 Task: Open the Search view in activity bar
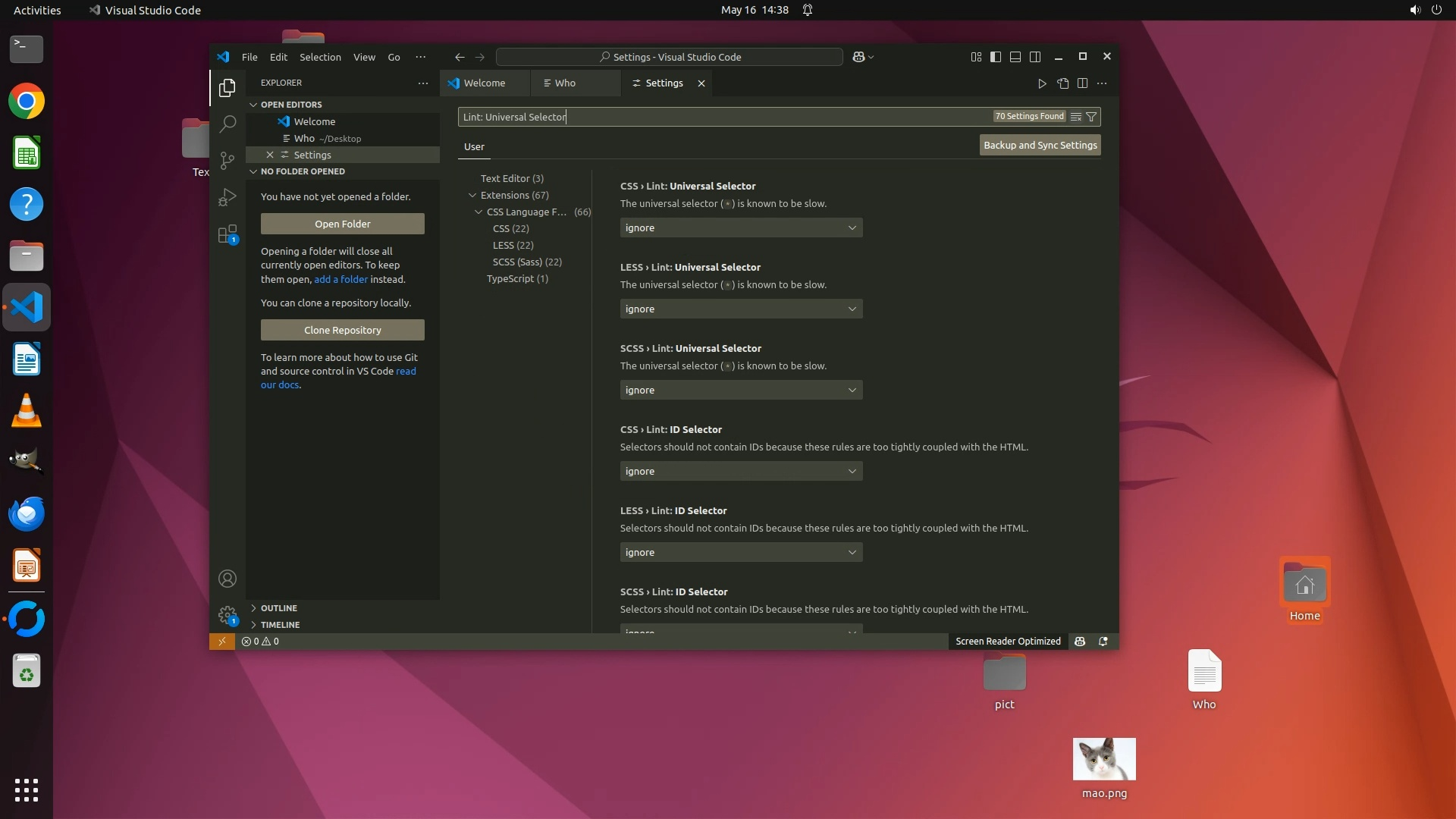click(x=227, y=124)
